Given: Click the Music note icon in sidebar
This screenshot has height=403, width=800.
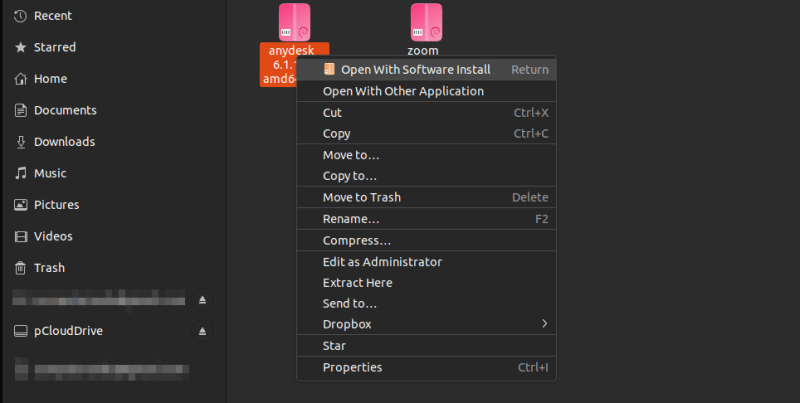Looking at the screenshot, I should pos(20,173).
